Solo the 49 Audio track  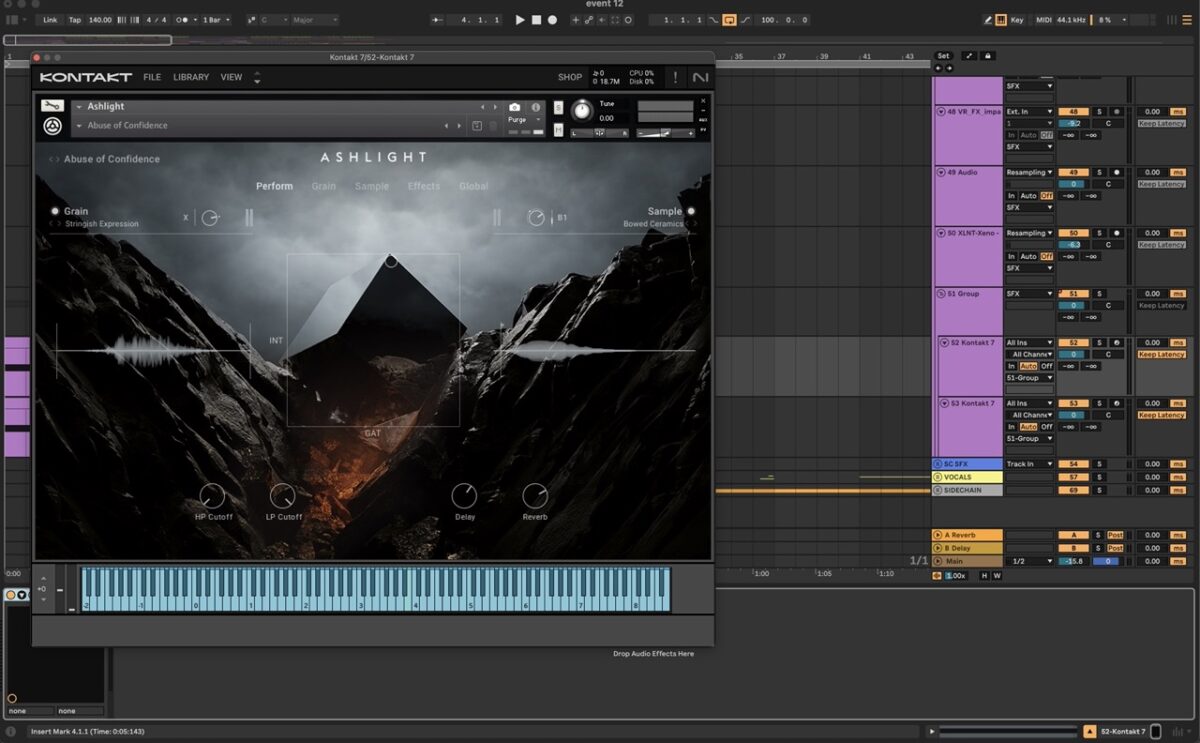pyautogui.click(x=1098, y=173)
